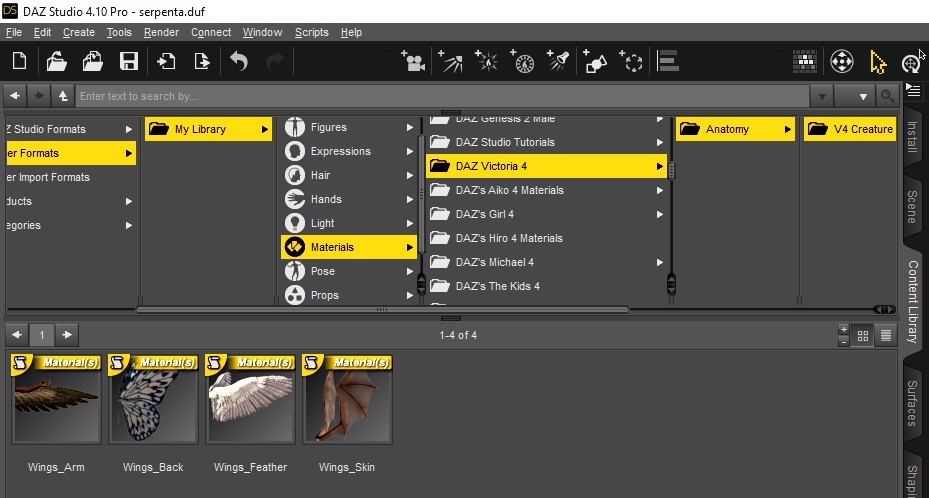Click the search magnifier button
The image size is (929, 498).
pos(887,96)
